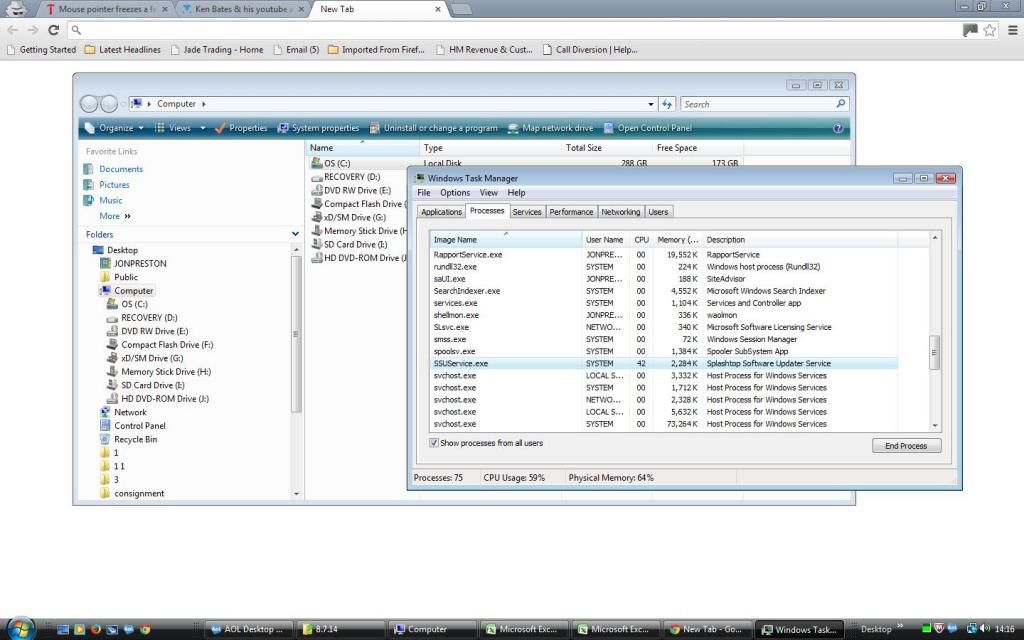Open the Views dropdown arrow
This screenshot has height=640, width=1024.
click(202, 129)
